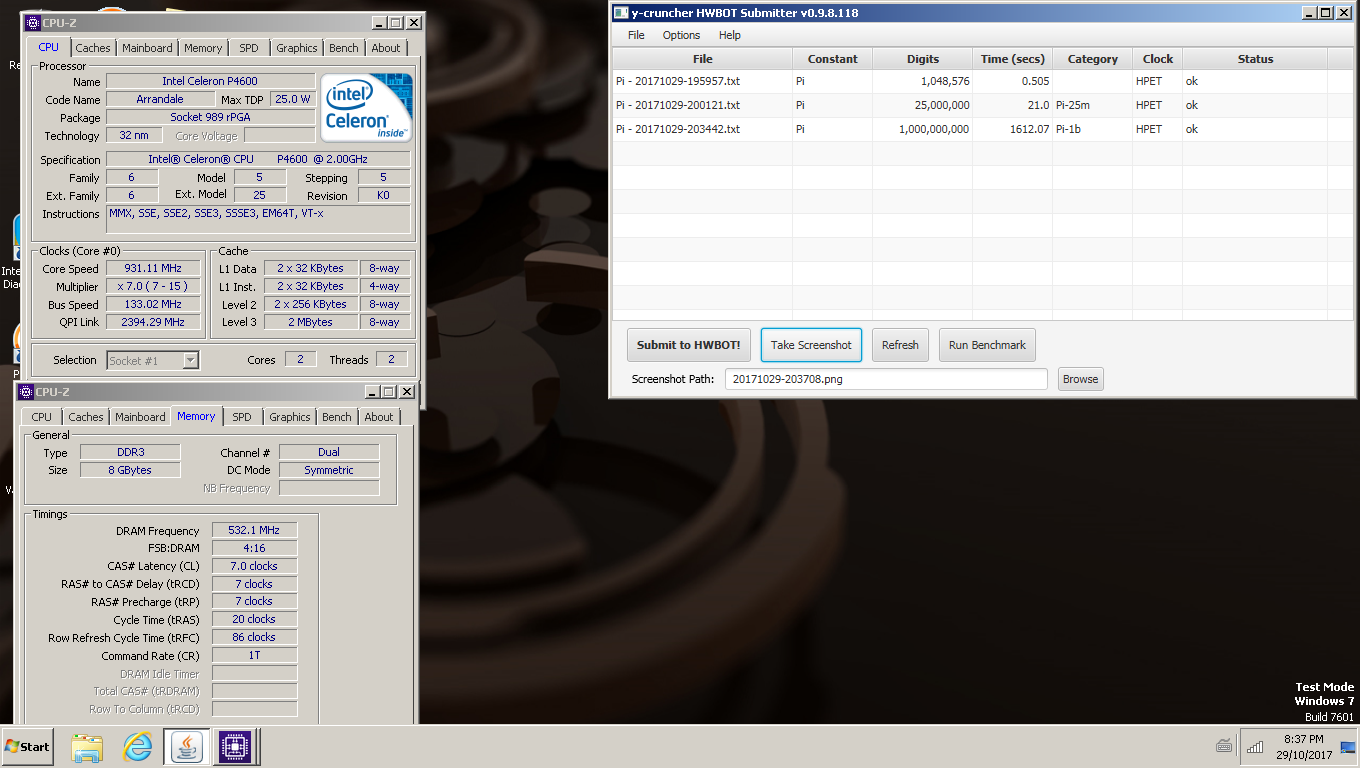The width and height of the screenshot is (1360, 768).
Task: Click the Run Benchmark button
Action: [x=987, y=345]
